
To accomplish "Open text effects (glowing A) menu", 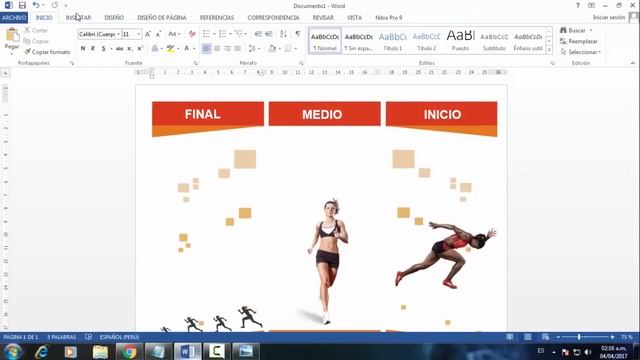I will pyautogui.click(x=155, y=49).
